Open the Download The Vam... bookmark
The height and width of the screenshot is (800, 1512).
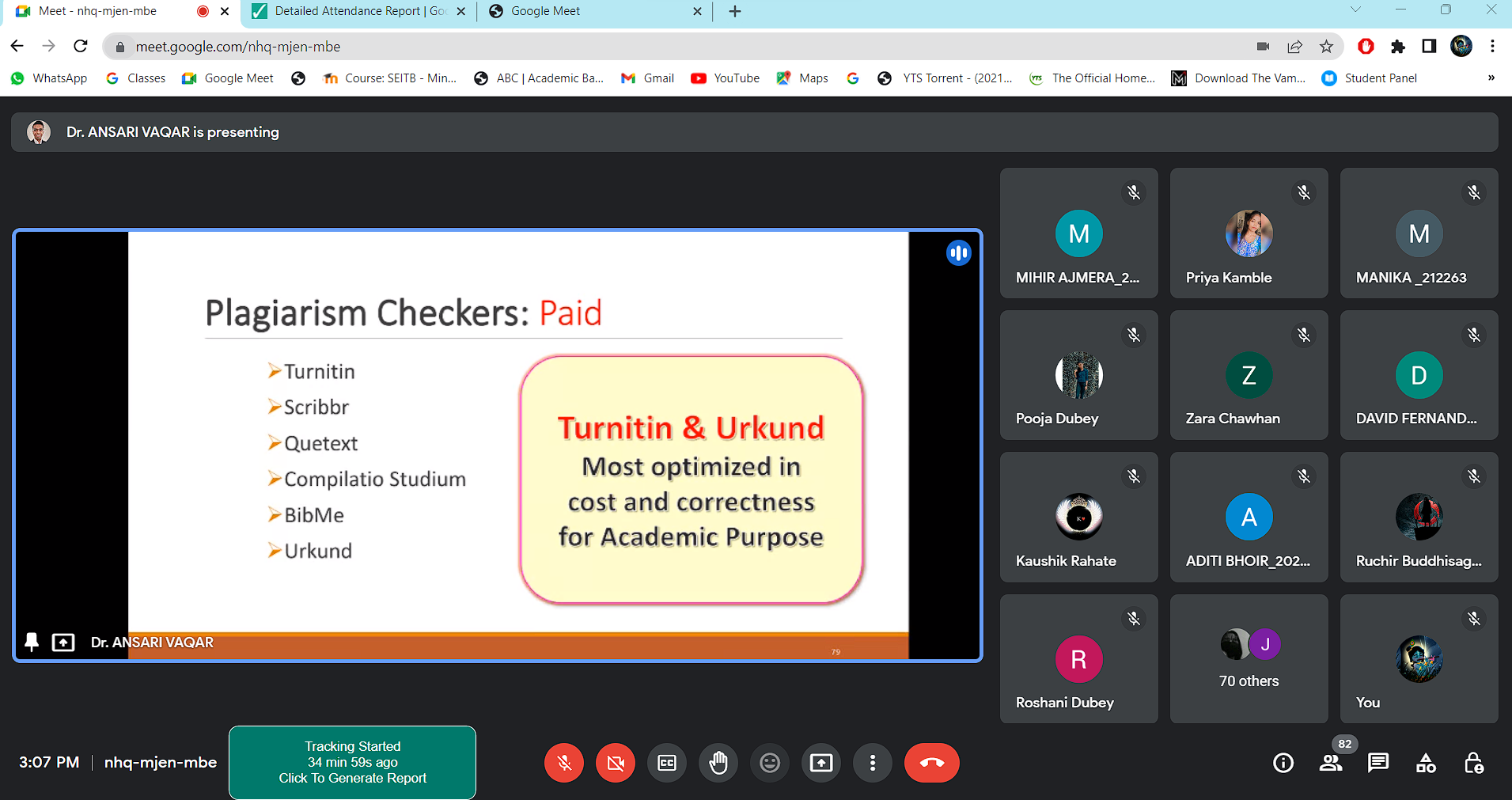1239,78
